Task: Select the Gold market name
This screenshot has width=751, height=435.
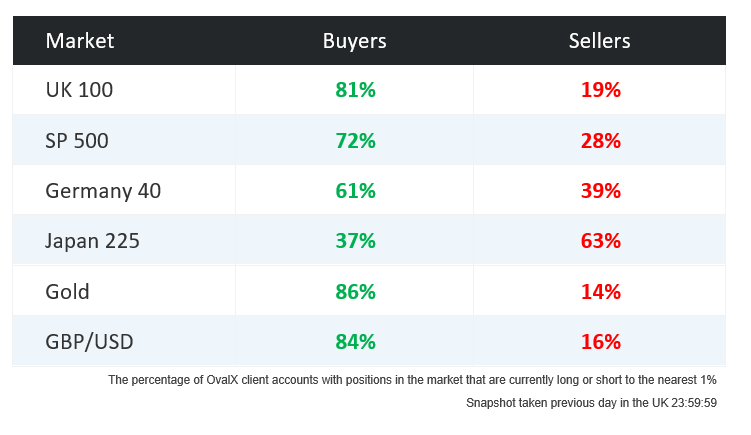Action: [67, 292]
